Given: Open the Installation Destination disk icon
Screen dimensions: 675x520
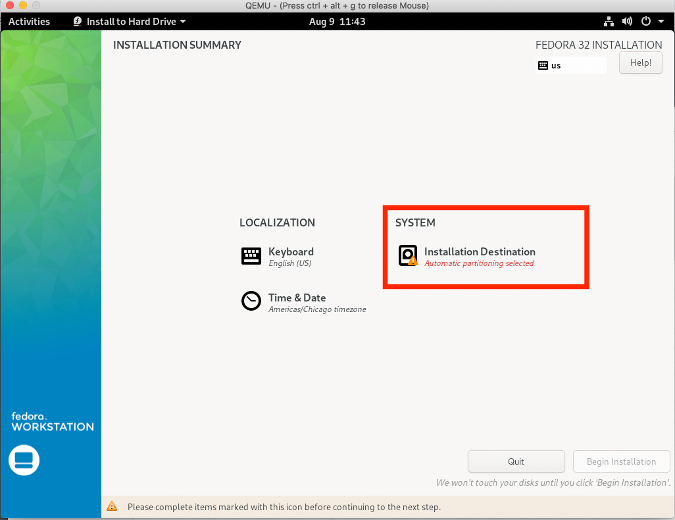Looking at the screenshot, I should point(408,256).
